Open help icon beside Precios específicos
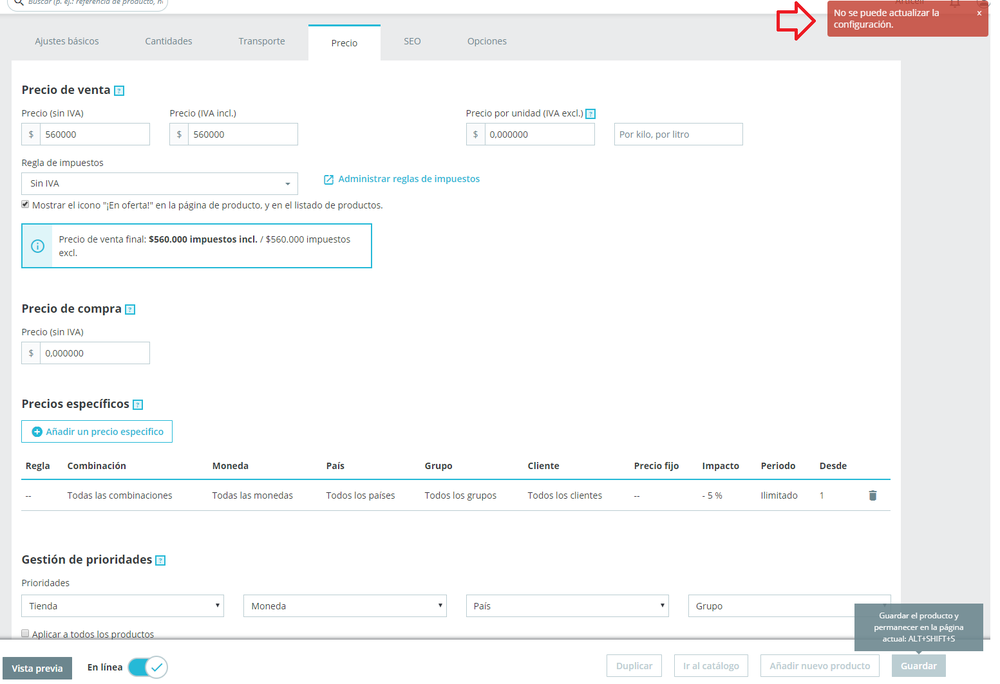 (138, 405)
